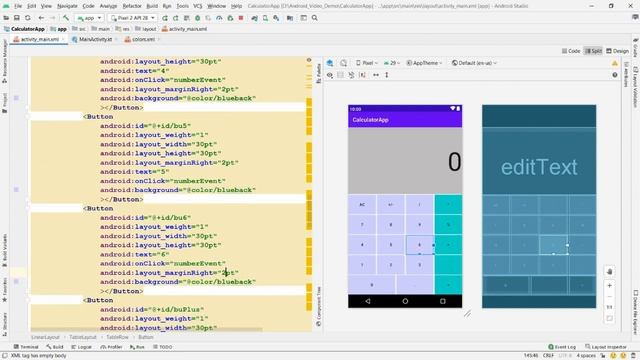640x360 pixels.
Task: Click the Zoom In plus icon
Action: (609, 286)
